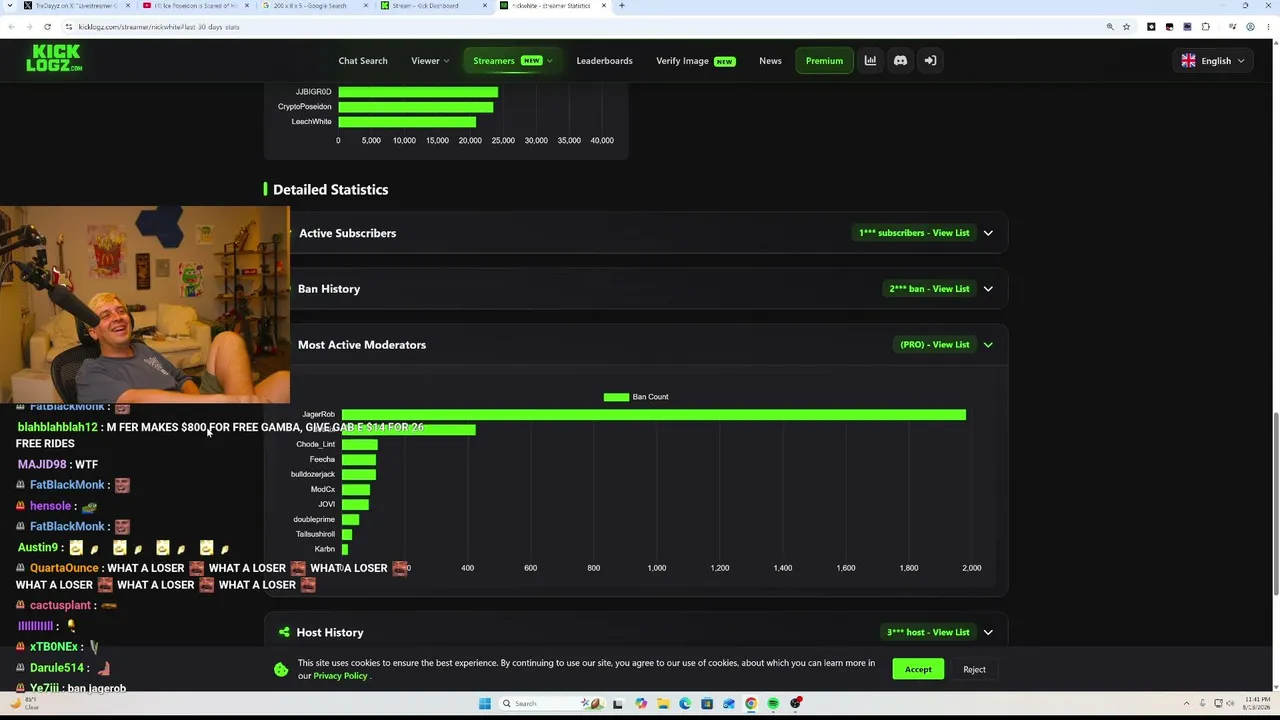Screen dimensions: 1280x720
Task: Open the statistics chart icon in navbar
Action: 870,61
